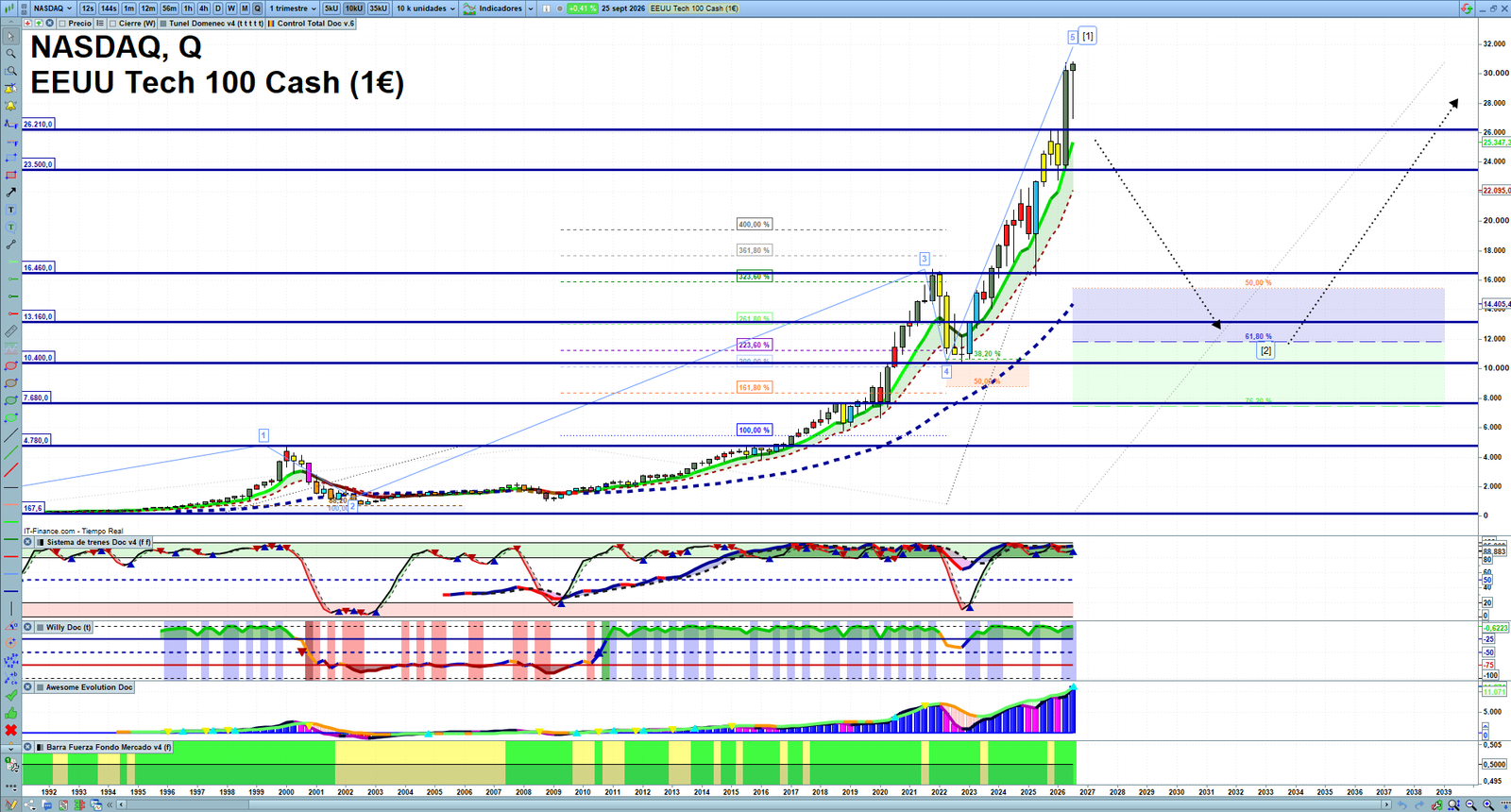Viewport: 1511px width, 812px height.
Task: Choose the green diagonal line tool
Action: (x=10, y=453)
